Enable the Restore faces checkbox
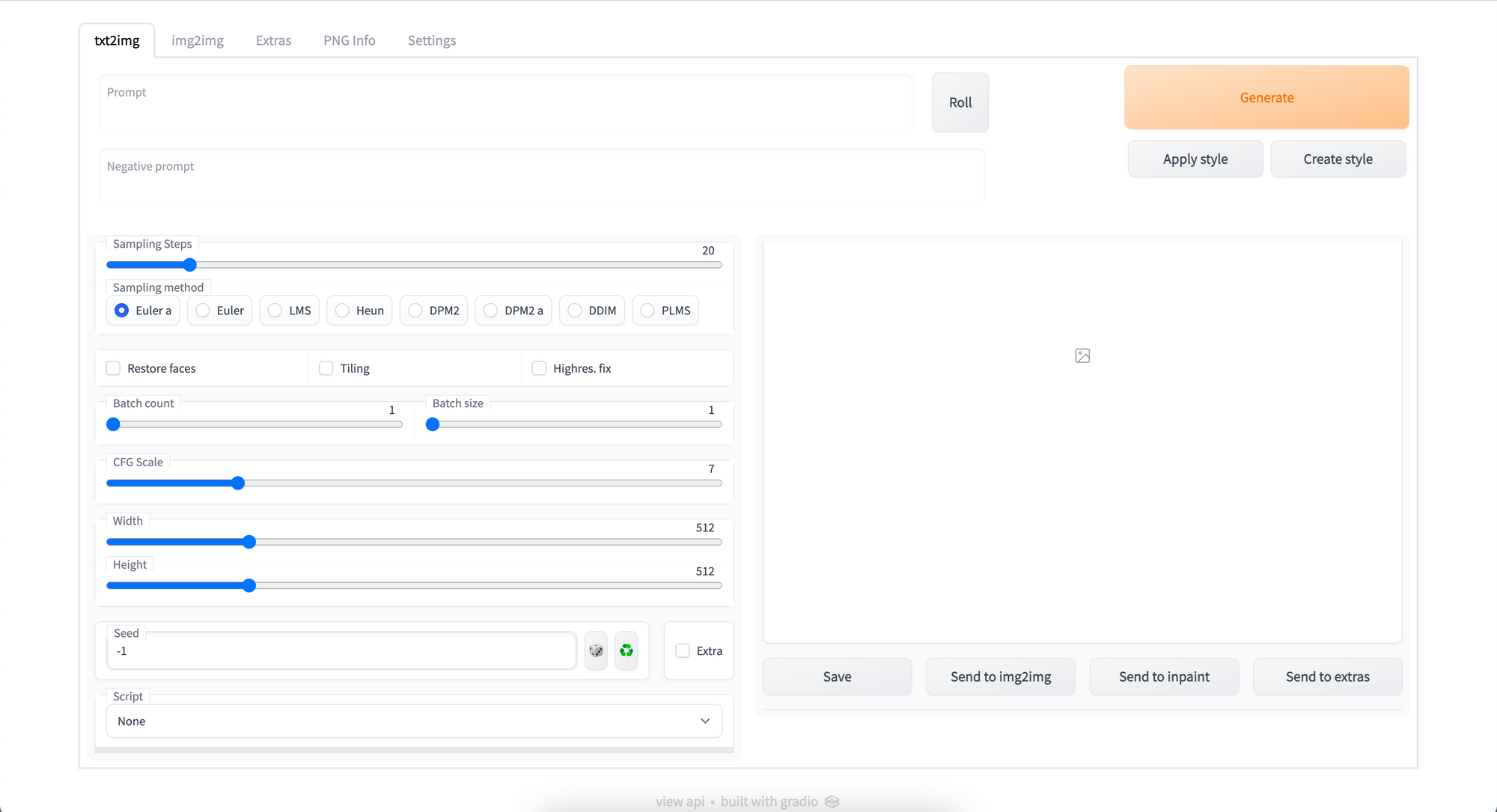The height and width of the screenshot is (812, 1497). (x=112, y=368)
